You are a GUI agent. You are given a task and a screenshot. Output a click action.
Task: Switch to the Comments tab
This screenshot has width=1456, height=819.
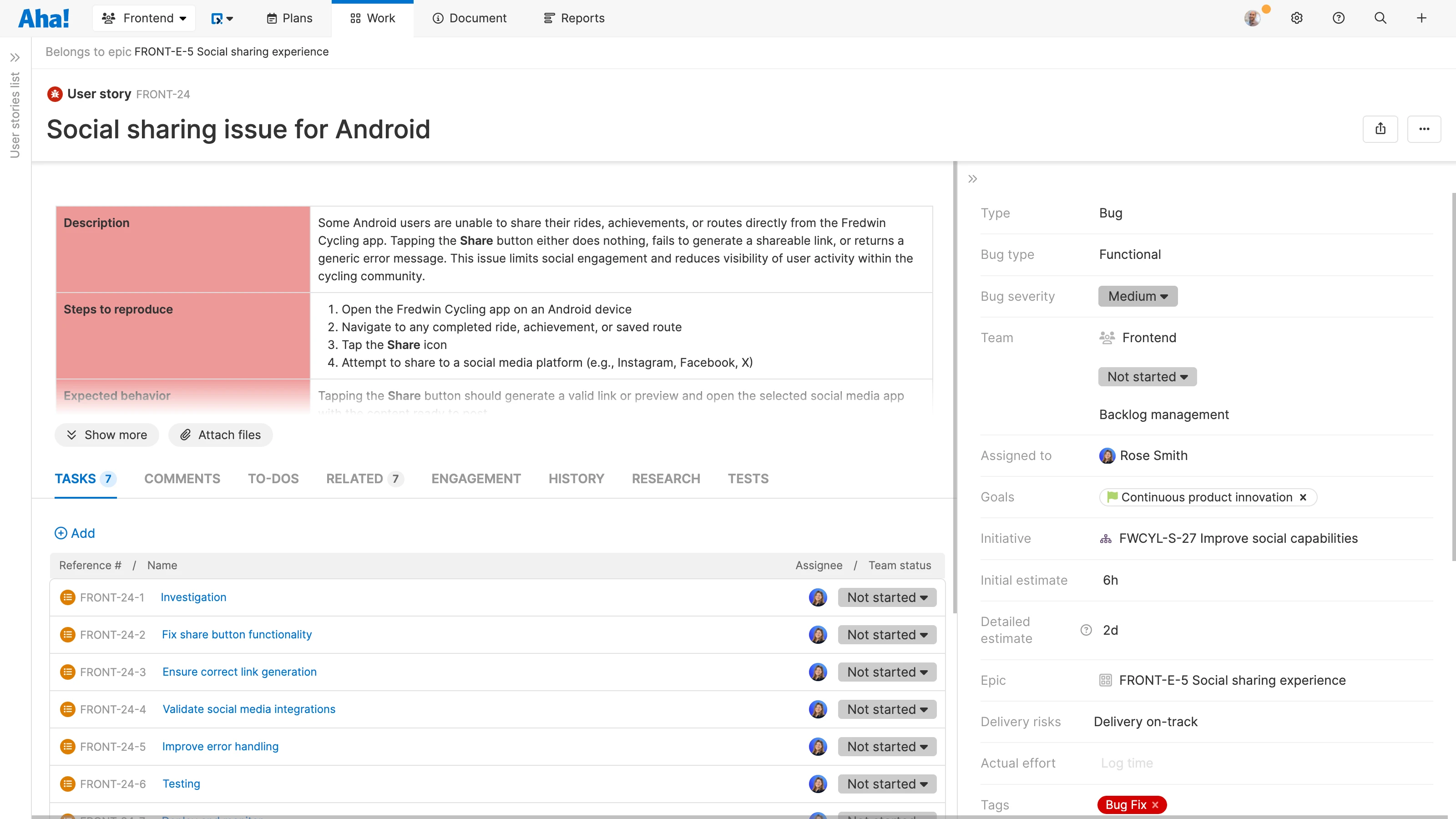pyautogui.click(x=182, y=479)
